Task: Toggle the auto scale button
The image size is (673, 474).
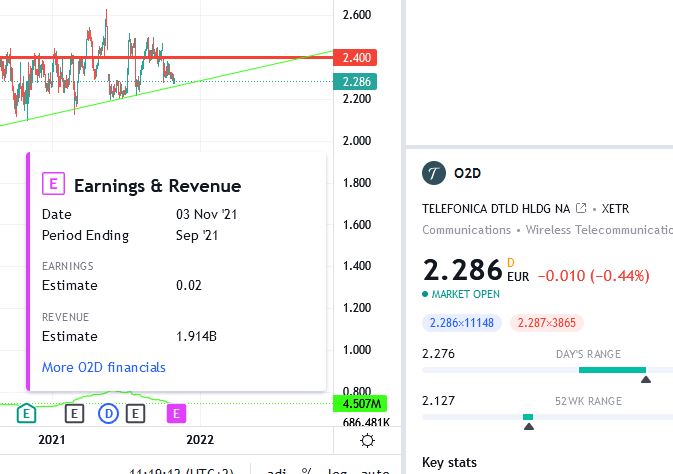Action: pos(376,471)
